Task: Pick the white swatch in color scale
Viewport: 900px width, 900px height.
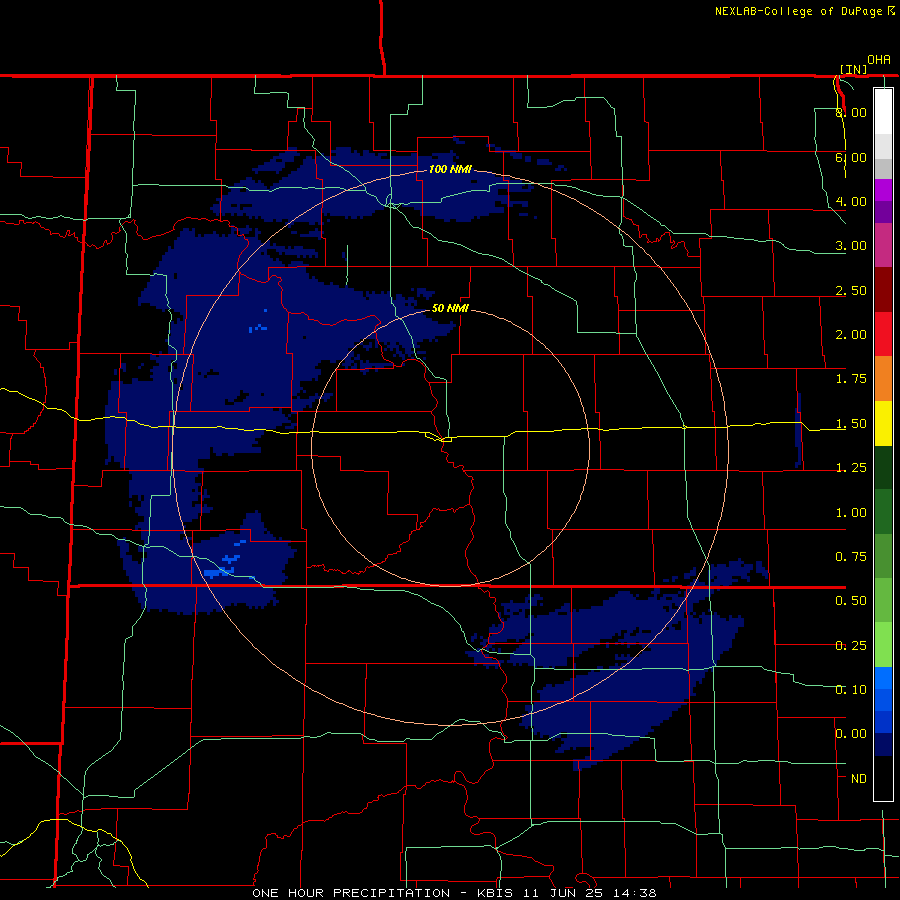Action: 883,112
